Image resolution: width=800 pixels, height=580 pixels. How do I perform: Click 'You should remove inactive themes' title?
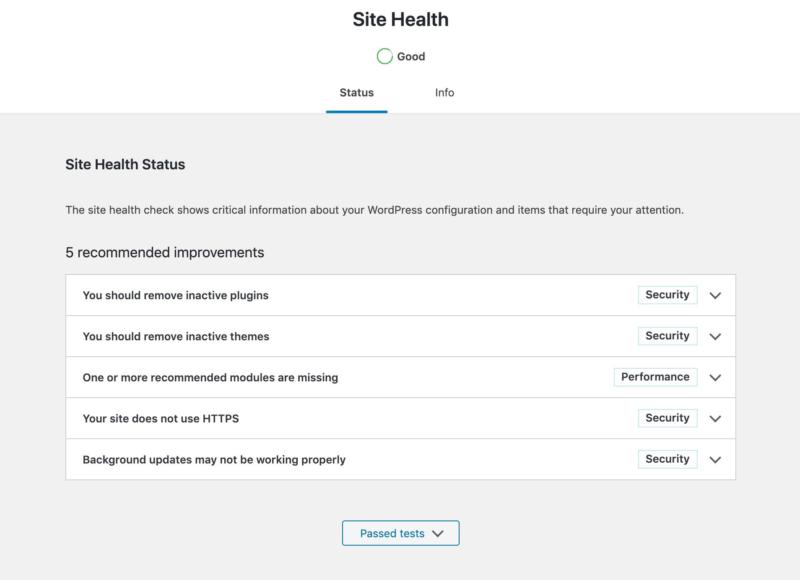tap(175, 337)
